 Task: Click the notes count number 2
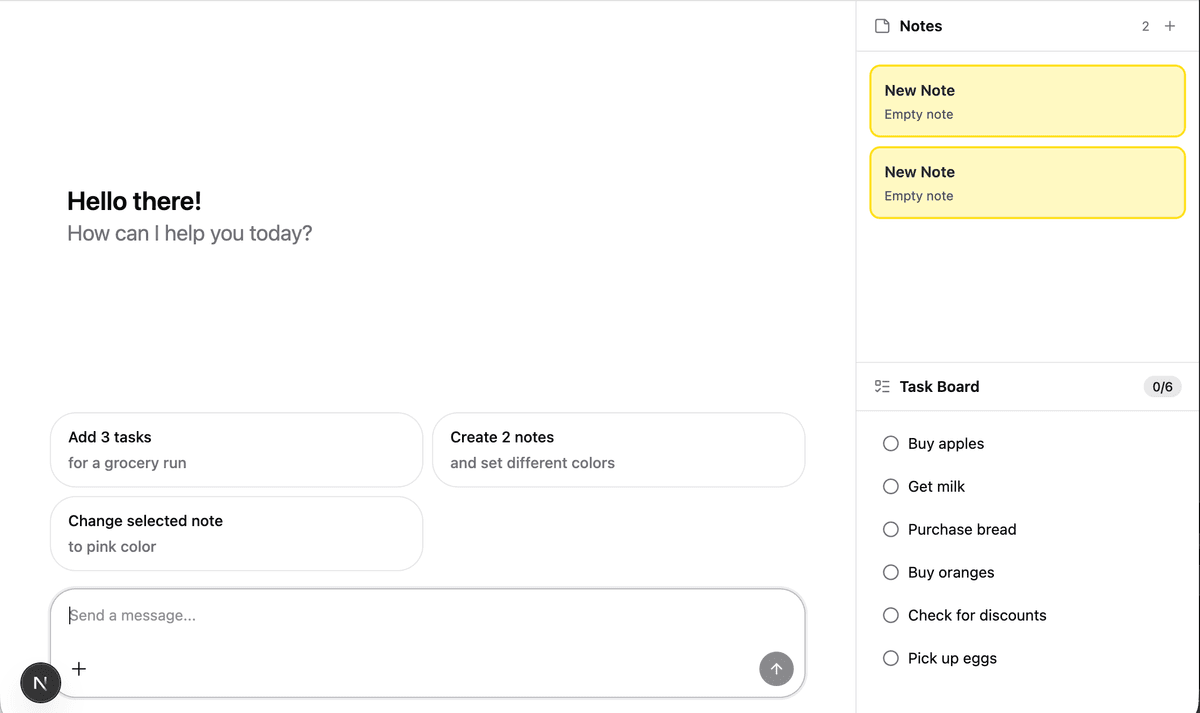point(1145,26)
